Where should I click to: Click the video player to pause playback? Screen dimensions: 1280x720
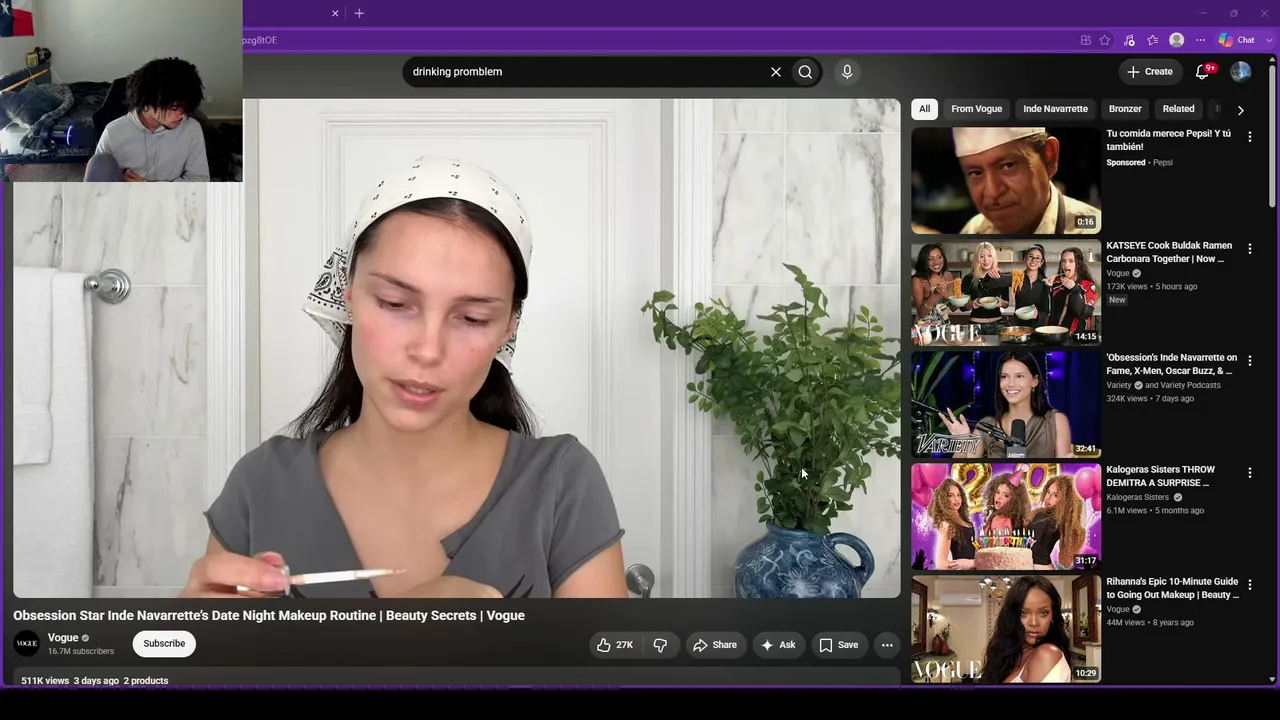pyautogui.click(x=457, y=348)
